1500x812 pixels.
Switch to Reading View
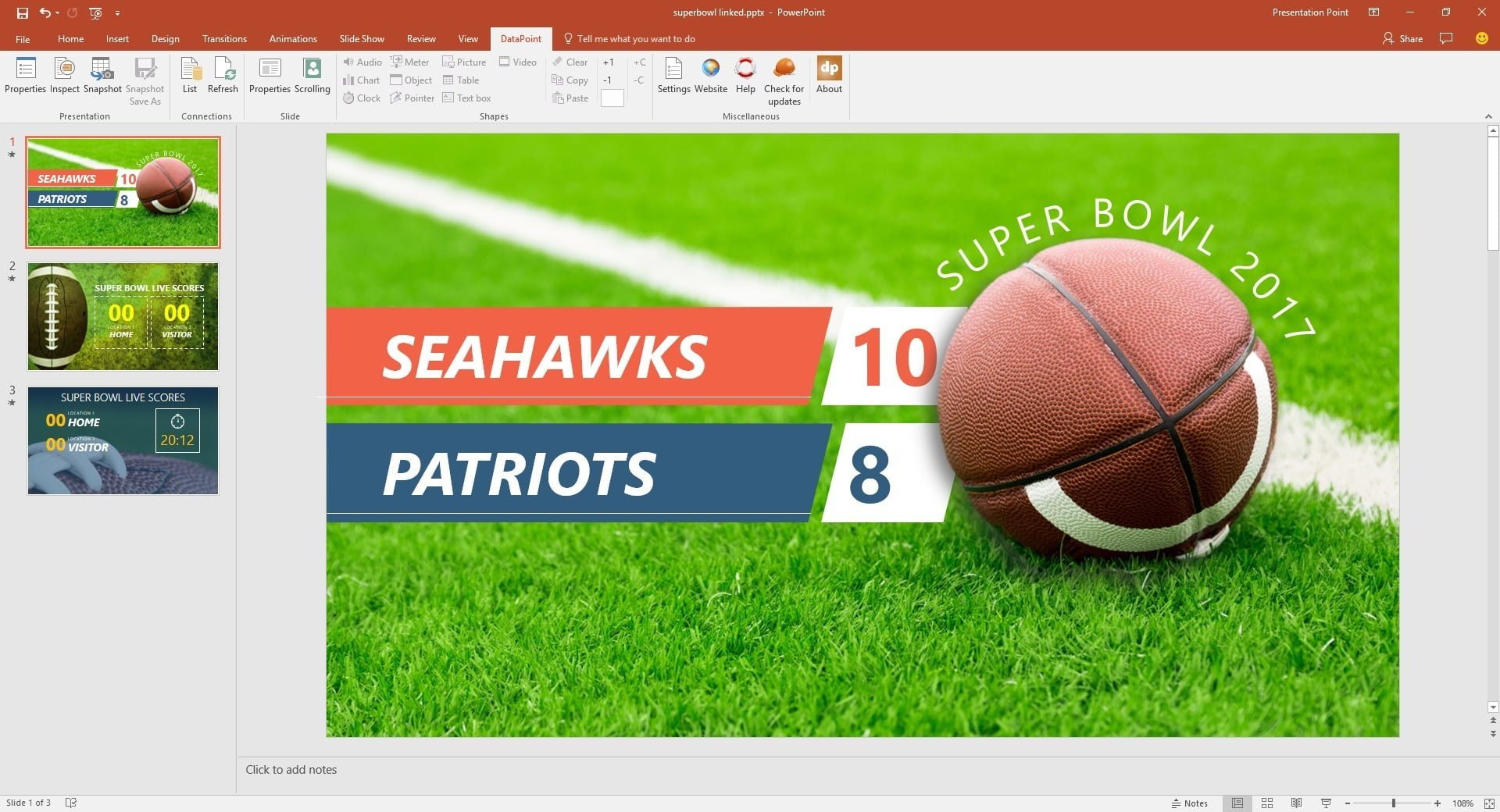1296,803
